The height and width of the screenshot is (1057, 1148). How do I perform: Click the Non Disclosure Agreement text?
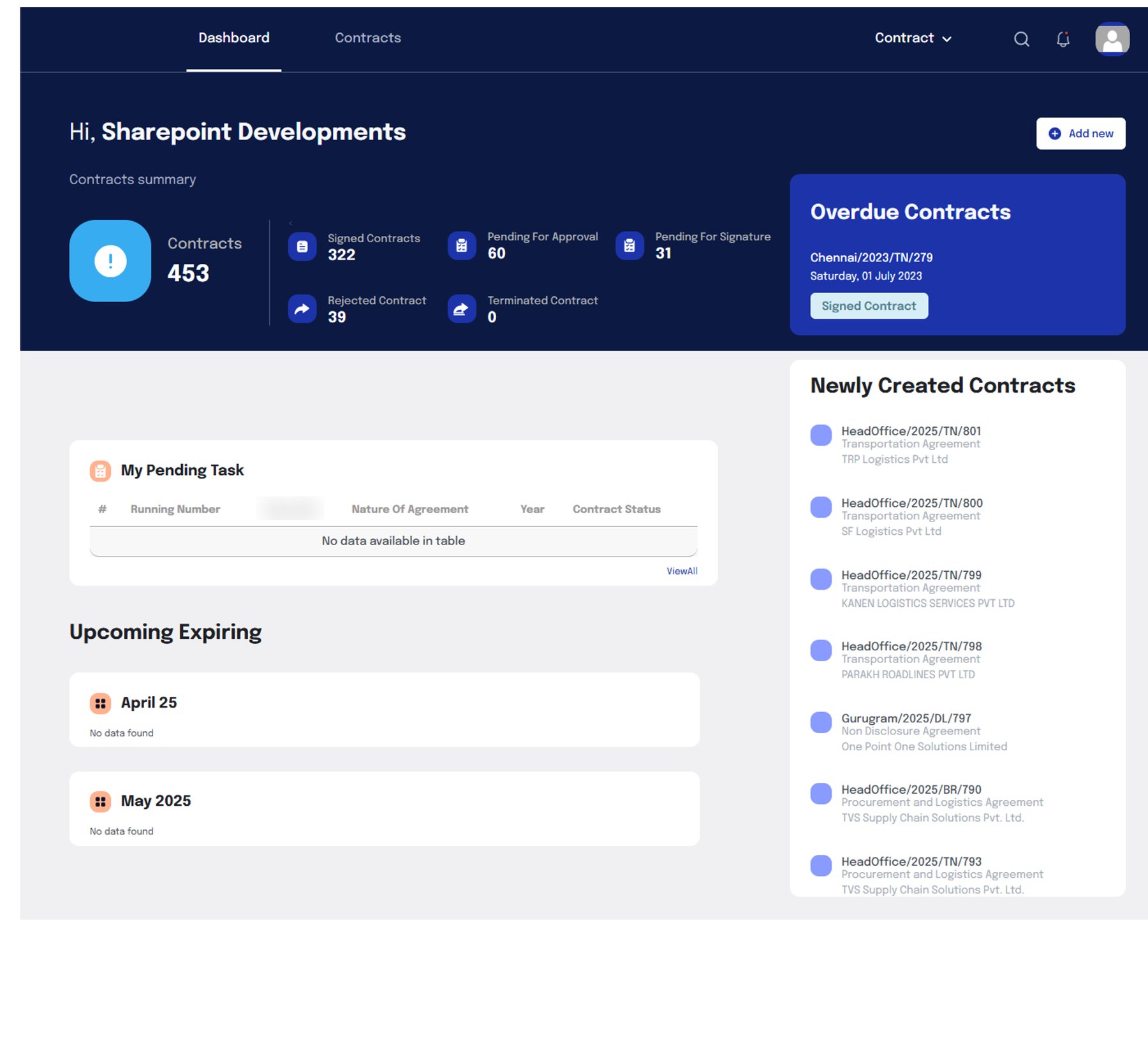tap(911, 731)
